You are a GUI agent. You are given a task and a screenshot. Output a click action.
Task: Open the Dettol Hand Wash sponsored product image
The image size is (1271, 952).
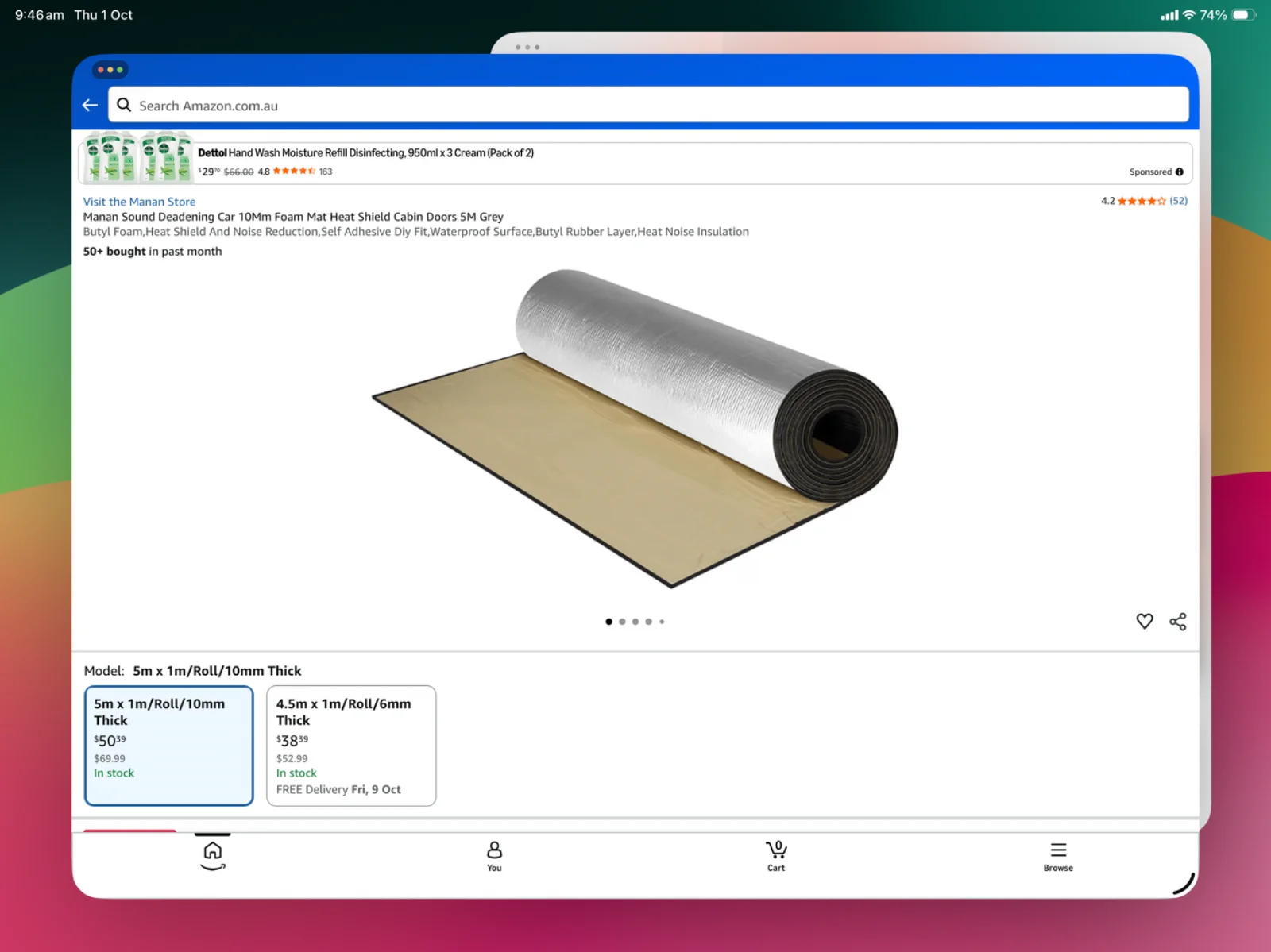coord(138,159)
